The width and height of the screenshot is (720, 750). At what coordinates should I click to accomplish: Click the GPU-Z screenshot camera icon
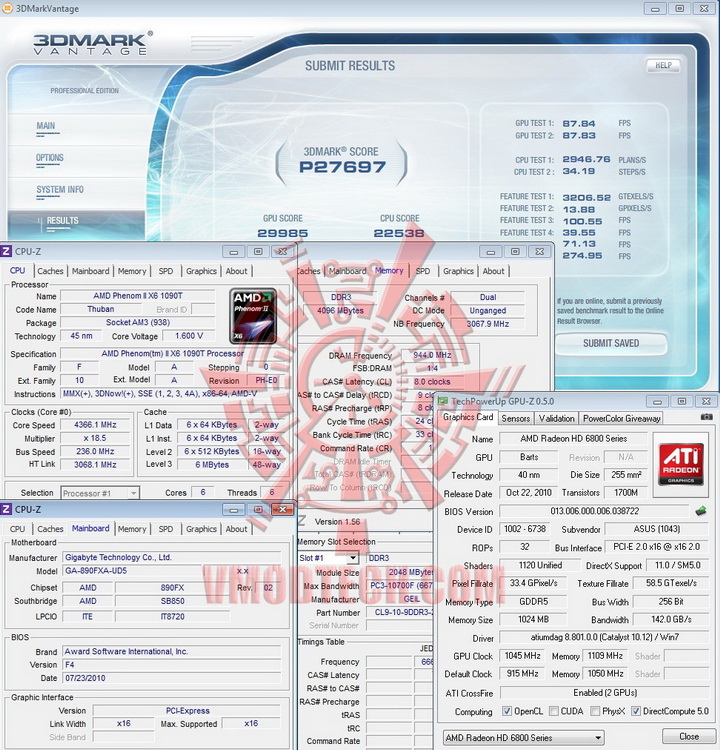pos(706,417)
